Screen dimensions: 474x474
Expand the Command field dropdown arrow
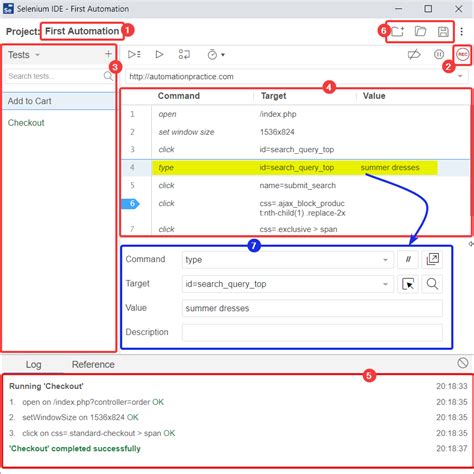[x=385, y=260]
